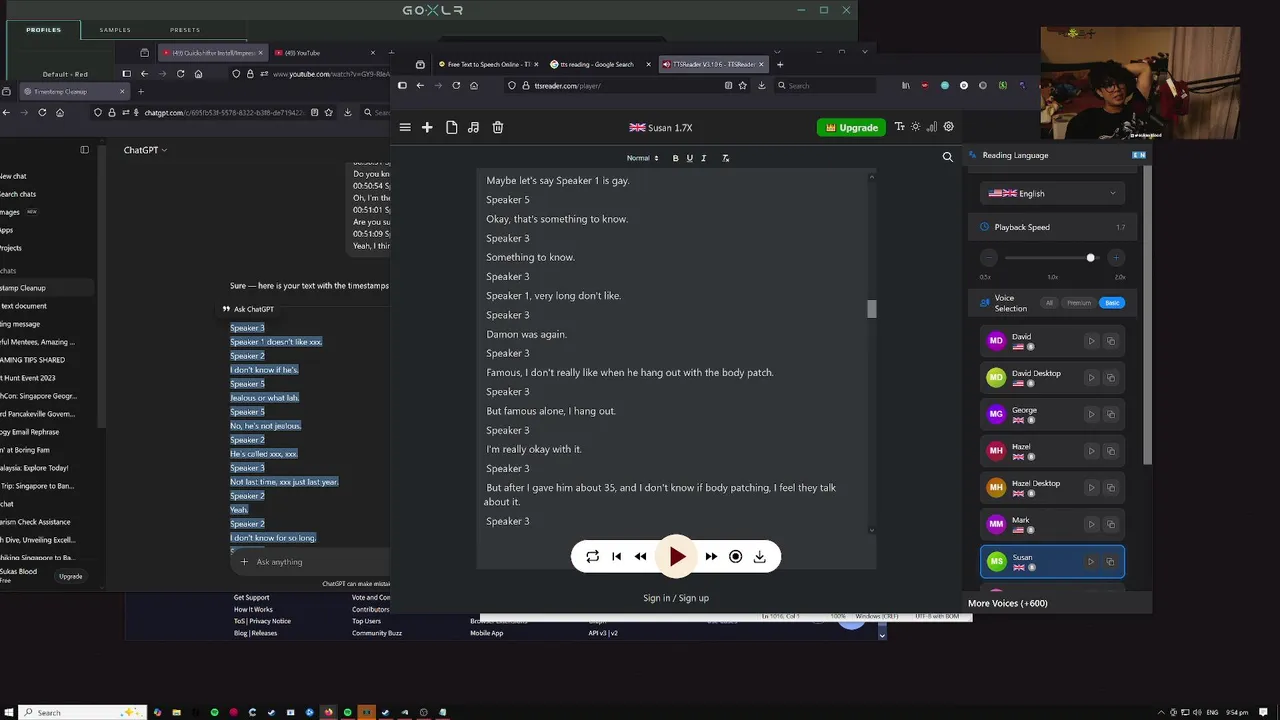Image resolution: width=1280 pixels, height=720 pixels.
Task: Click the record circle icon in player bar
Action: 735,557
